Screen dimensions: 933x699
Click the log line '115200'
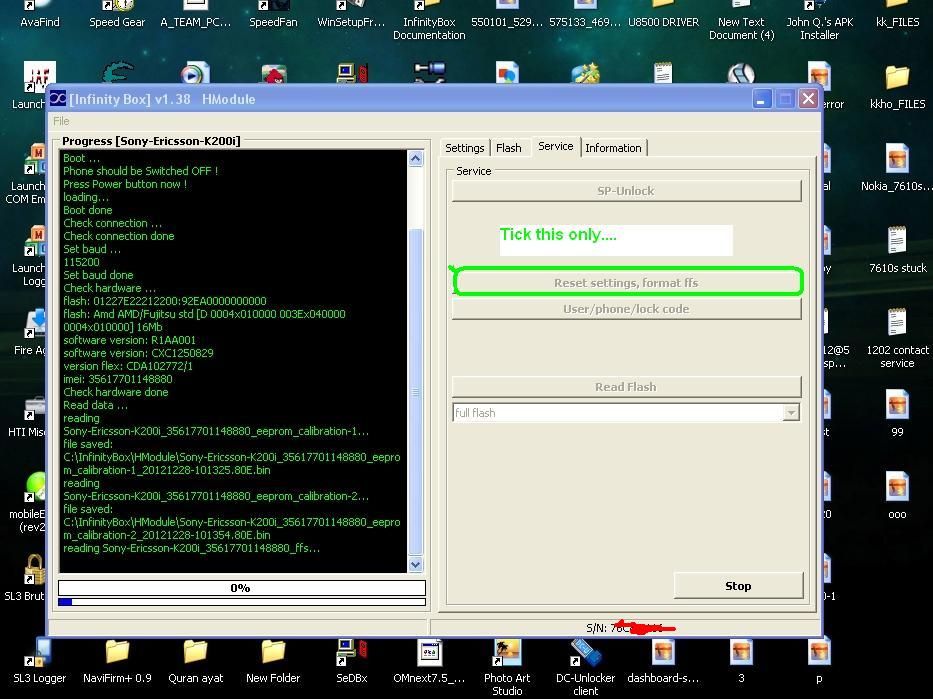click(82, 262)
